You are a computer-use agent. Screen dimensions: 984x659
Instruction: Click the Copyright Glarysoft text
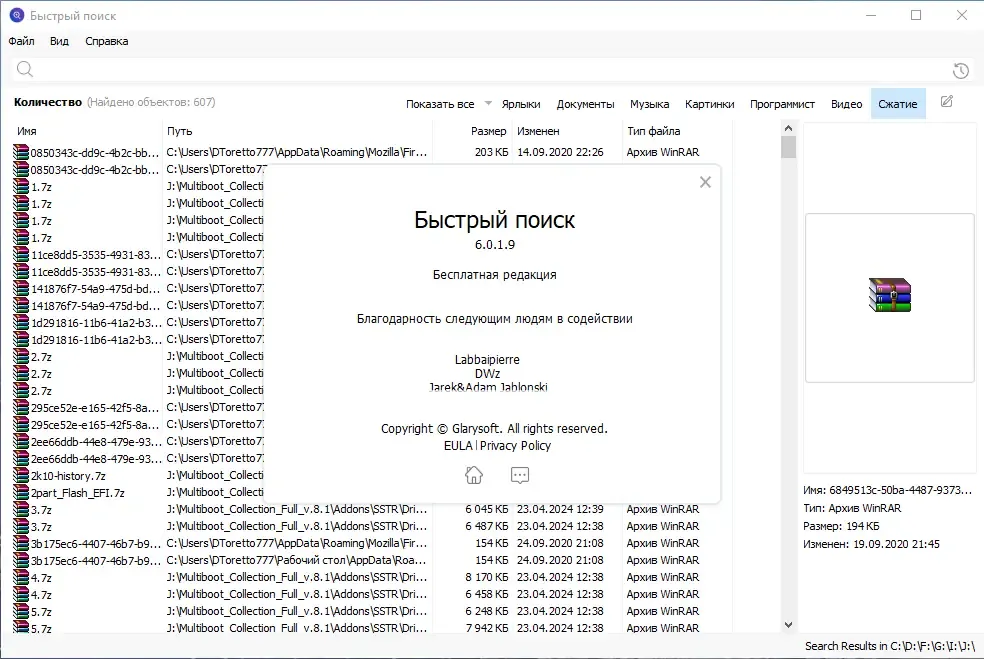(495, 429)
